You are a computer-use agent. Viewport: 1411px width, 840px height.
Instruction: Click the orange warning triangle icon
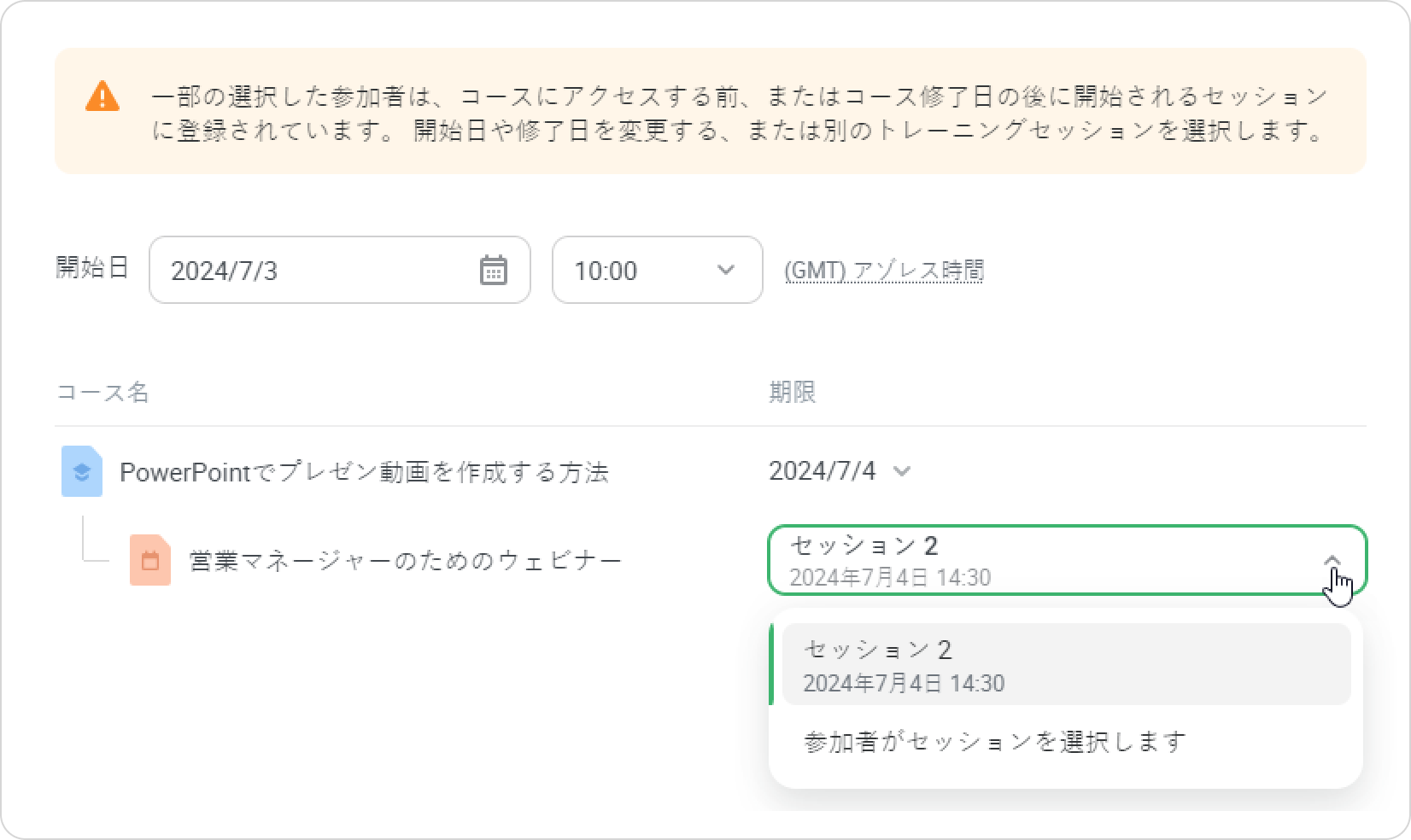click(102, 96)
